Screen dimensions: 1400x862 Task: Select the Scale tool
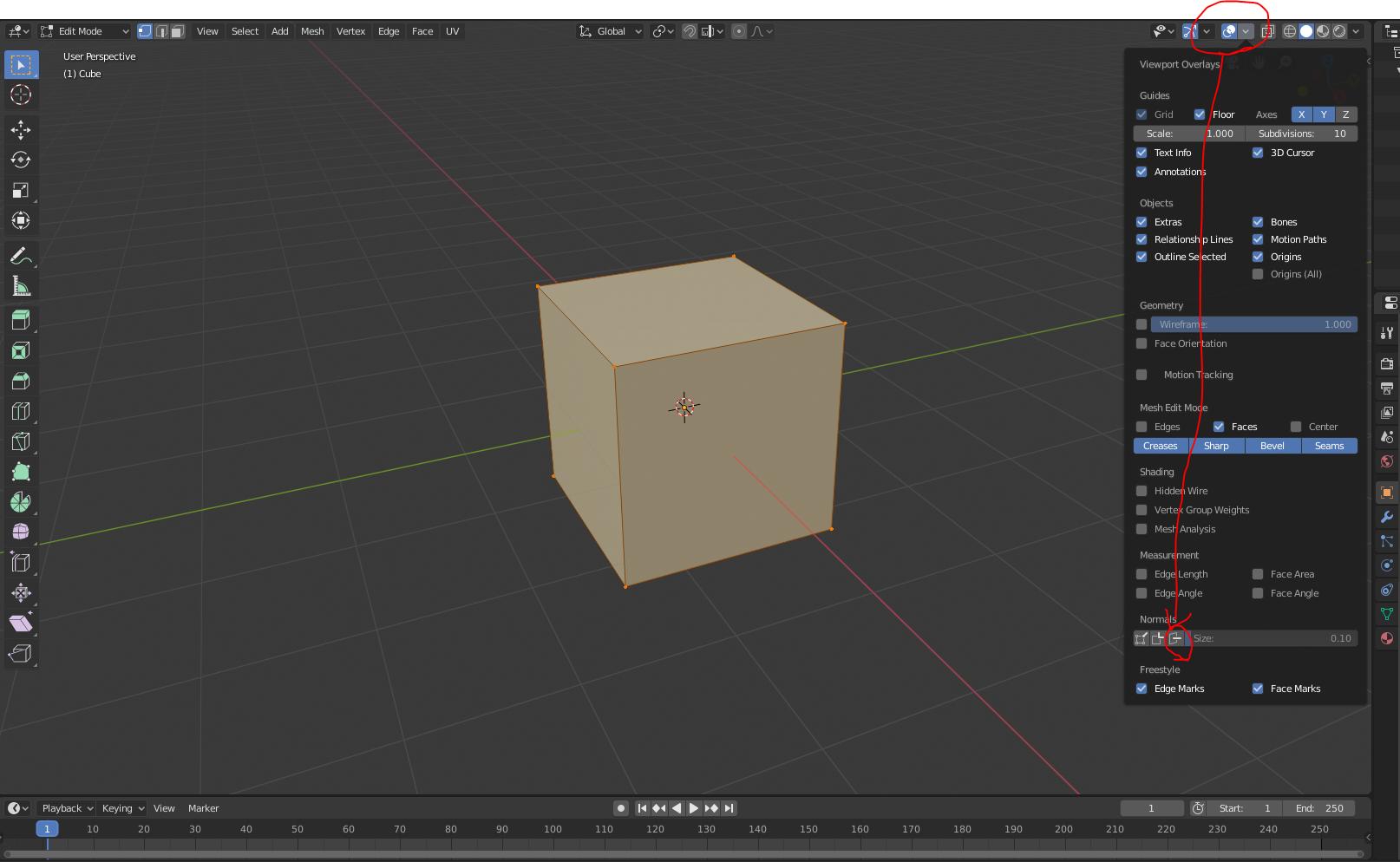(x=21, y=191)
